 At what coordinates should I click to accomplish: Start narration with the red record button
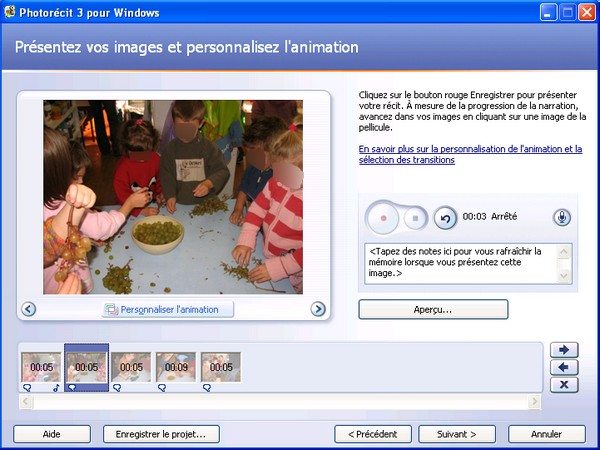(x=383, y=218)
